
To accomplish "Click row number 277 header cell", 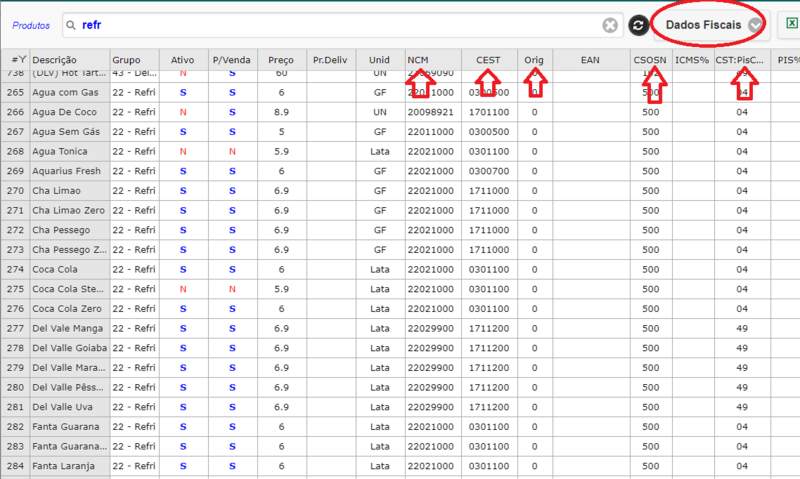I will point(15,329).
